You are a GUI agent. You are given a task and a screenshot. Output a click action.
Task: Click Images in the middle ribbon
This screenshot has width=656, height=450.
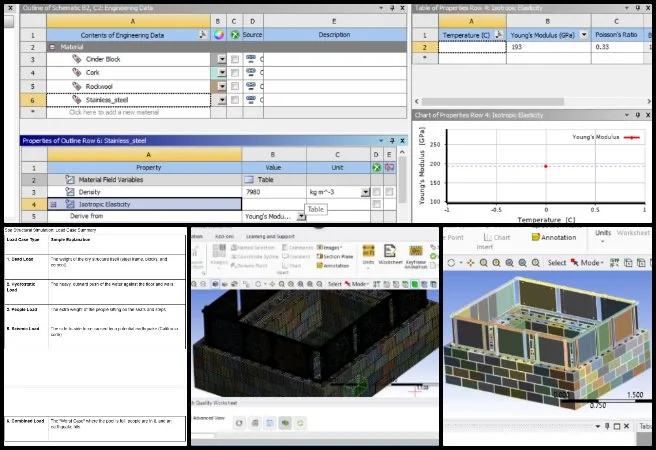coord(330,248)
